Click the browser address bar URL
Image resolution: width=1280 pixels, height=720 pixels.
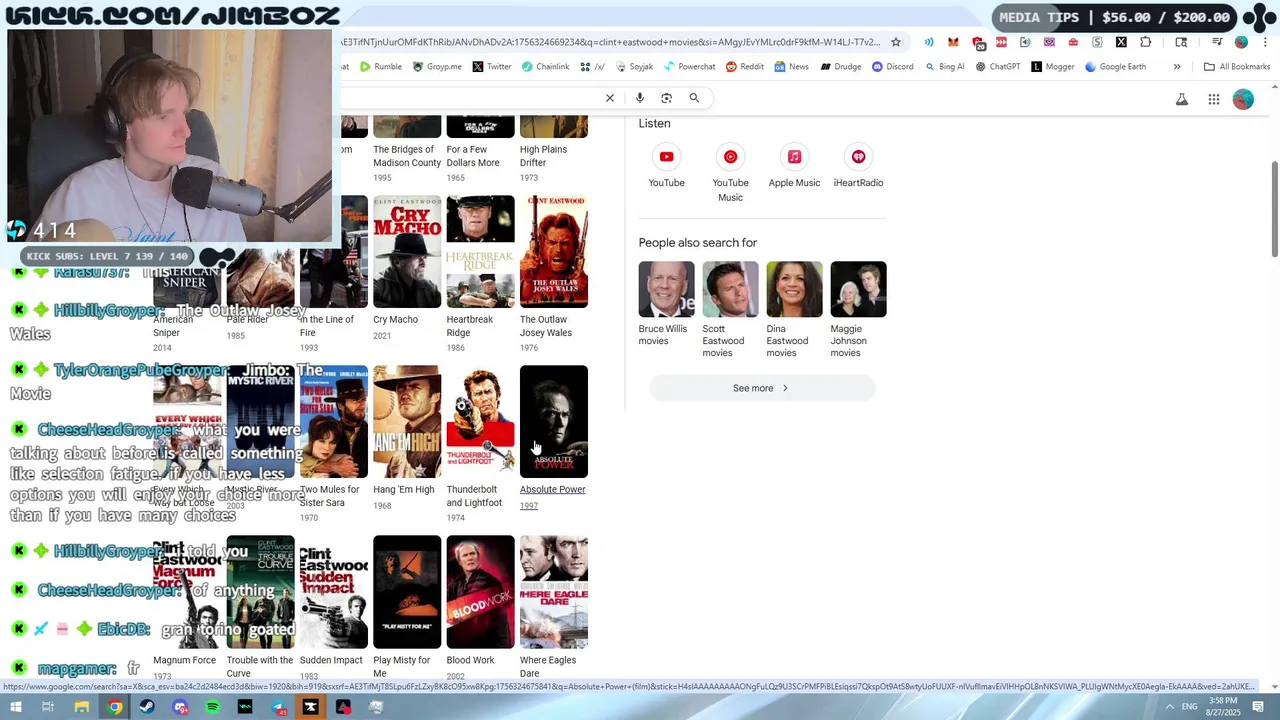[x=610, y=42]
